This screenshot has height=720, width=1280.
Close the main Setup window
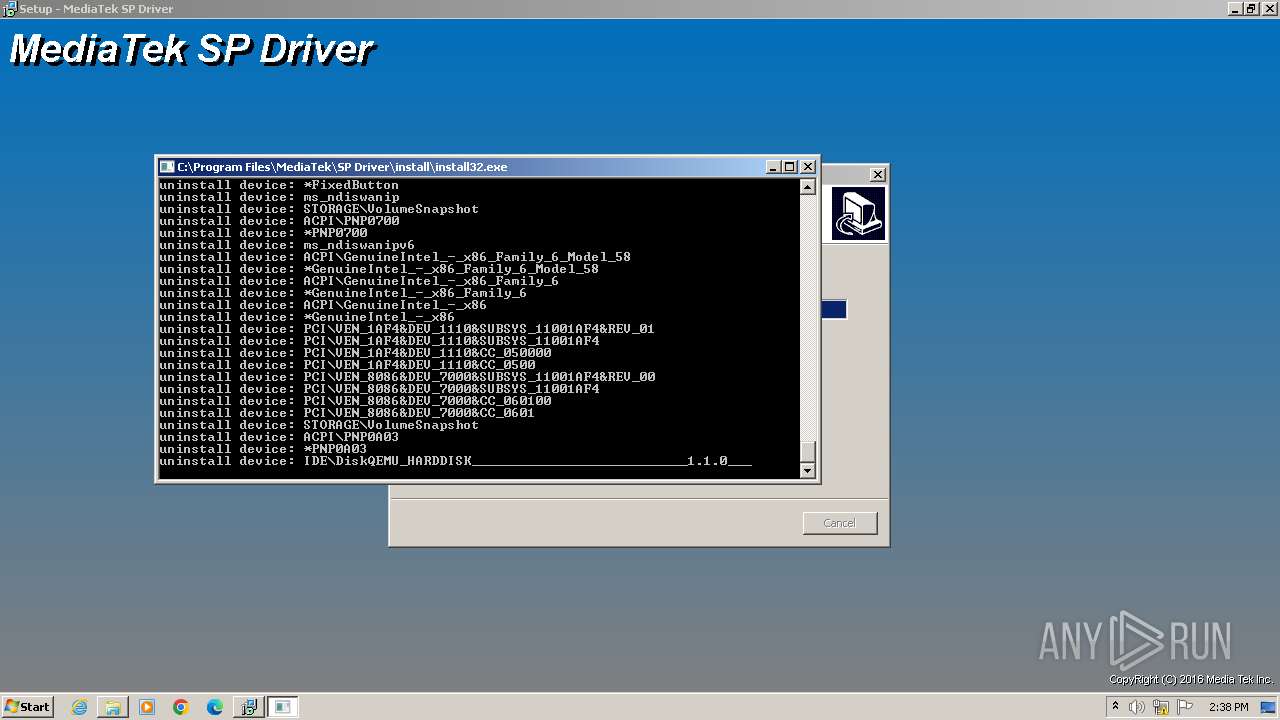(1268, 8)
